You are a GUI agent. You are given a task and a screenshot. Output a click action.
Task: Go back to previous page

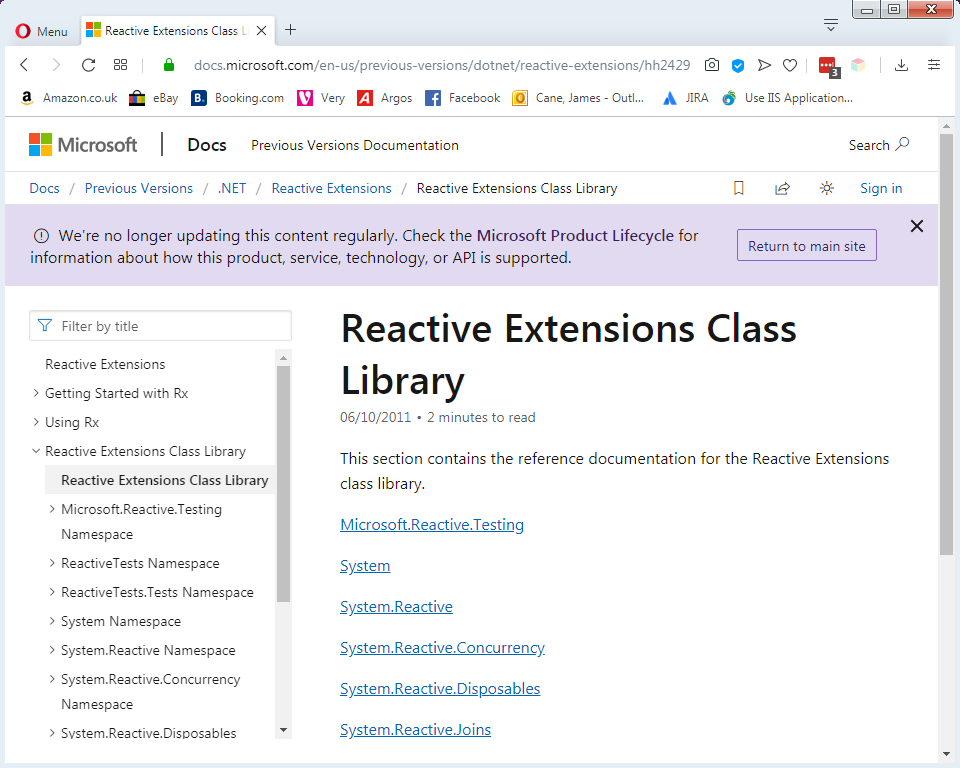24,65
